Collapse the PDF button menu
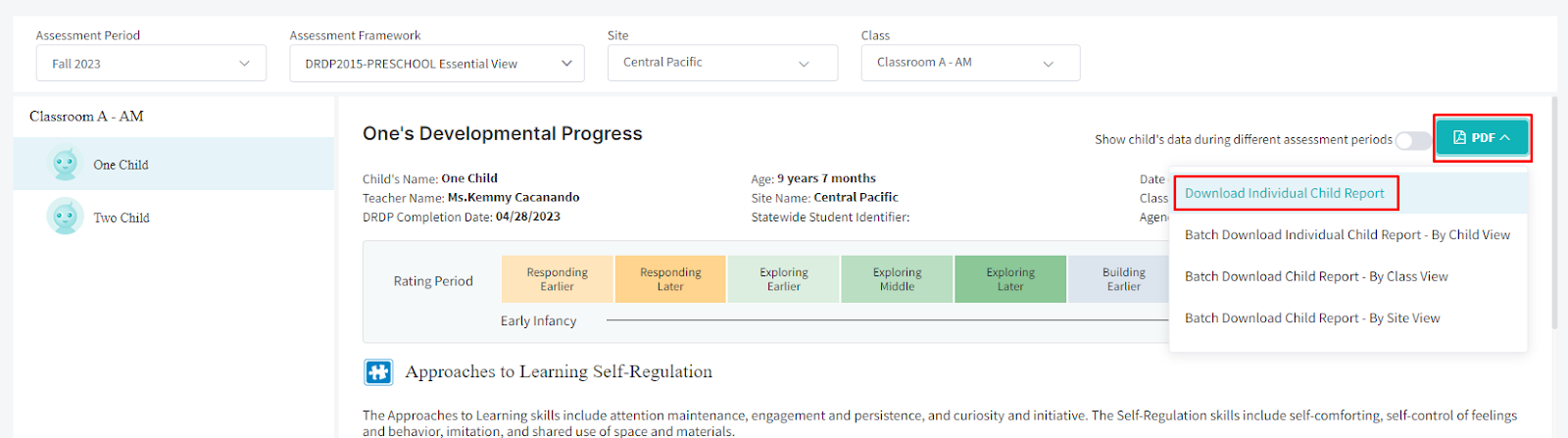 1482,138
